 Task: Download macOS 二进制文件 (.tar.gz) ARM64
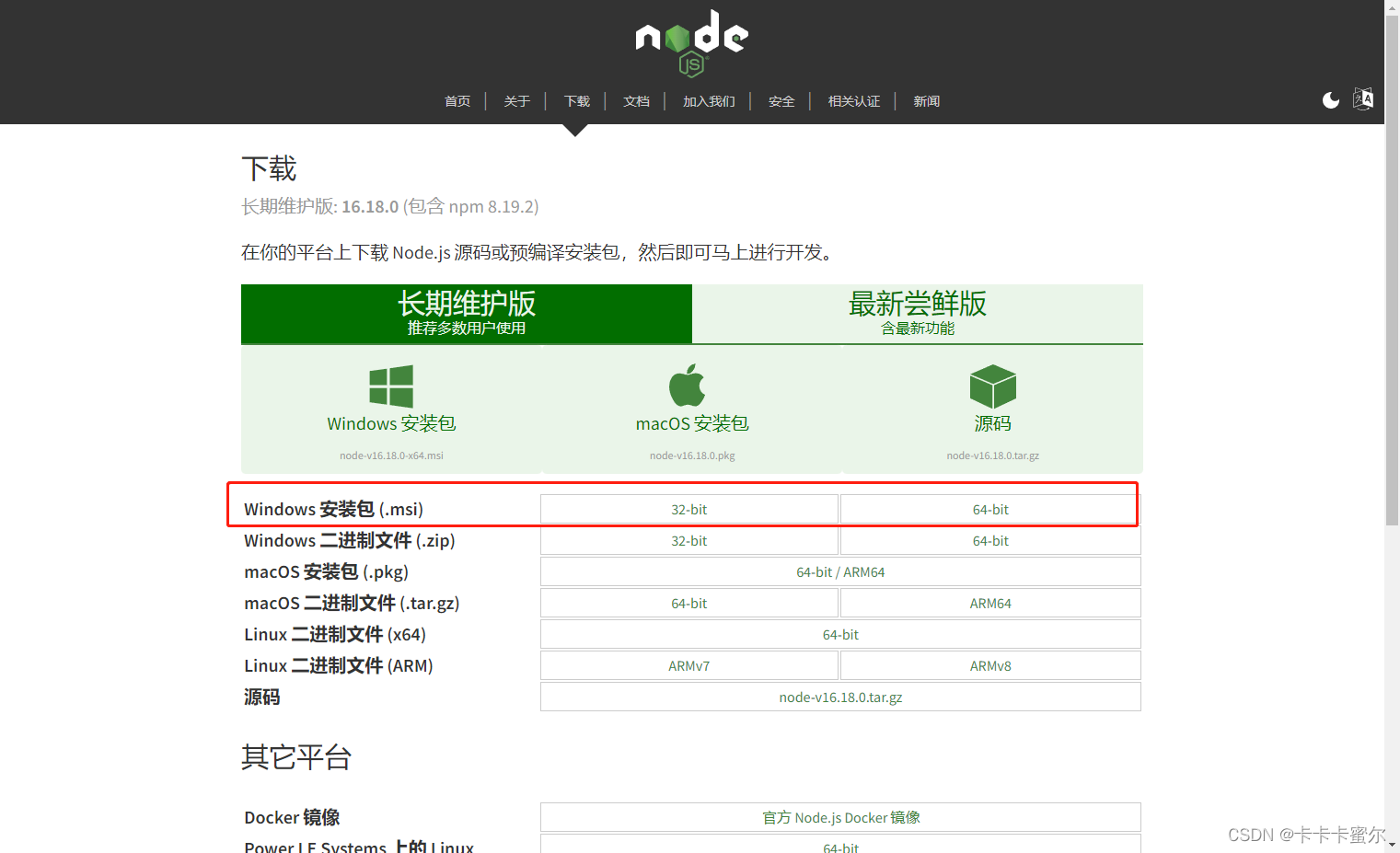[x=990, y=604]
